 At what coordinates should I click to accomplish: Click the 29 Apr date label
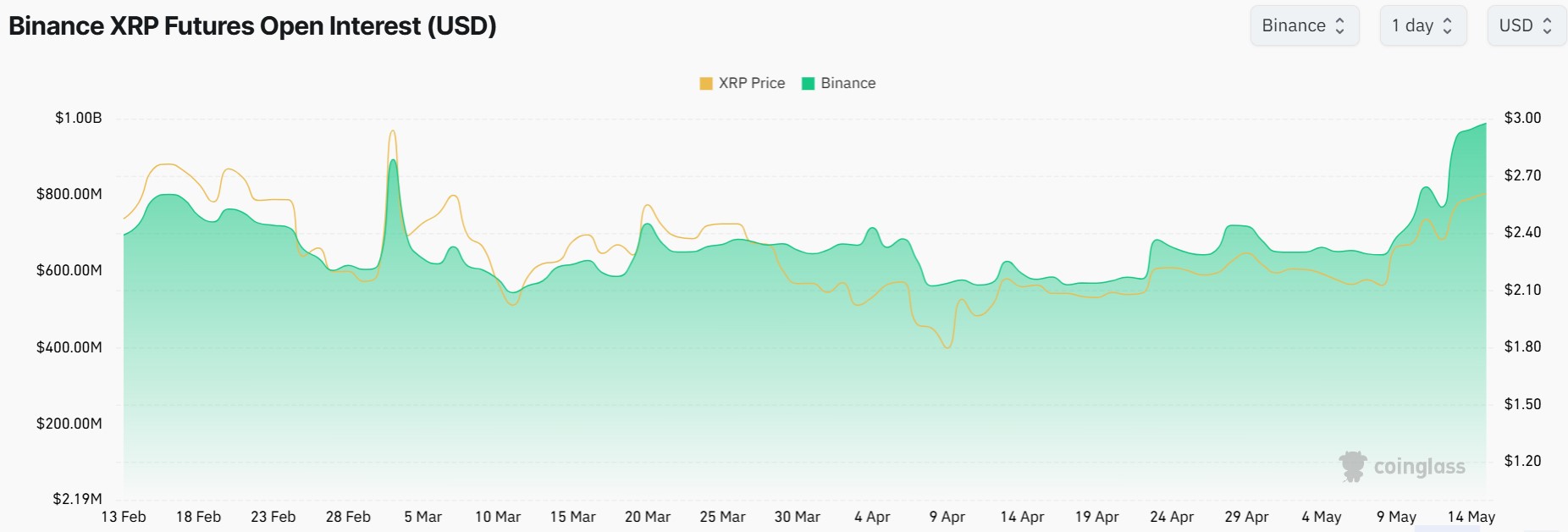(x=1246, y=517)
